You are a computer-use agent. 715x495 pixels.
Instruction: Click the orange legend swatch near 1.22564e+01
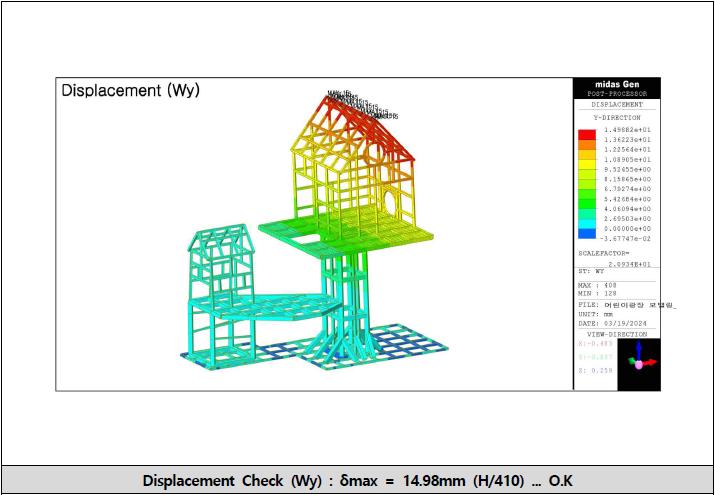coord(586,152)
